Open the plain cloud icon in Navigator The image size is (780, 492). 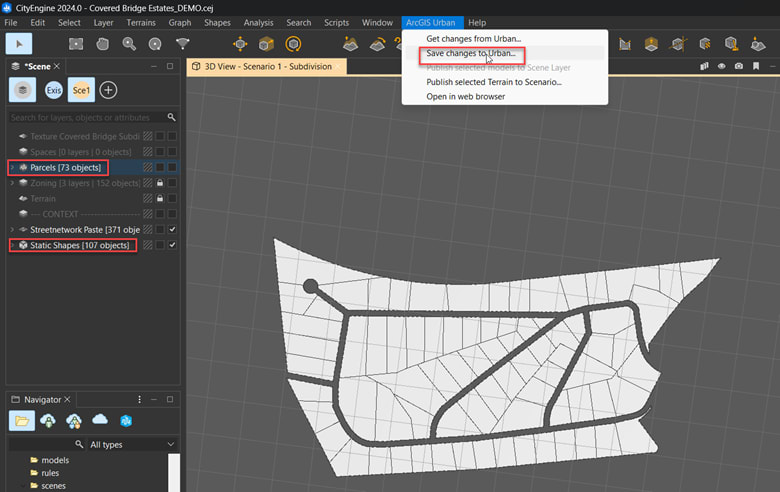[x=100, y=420]
